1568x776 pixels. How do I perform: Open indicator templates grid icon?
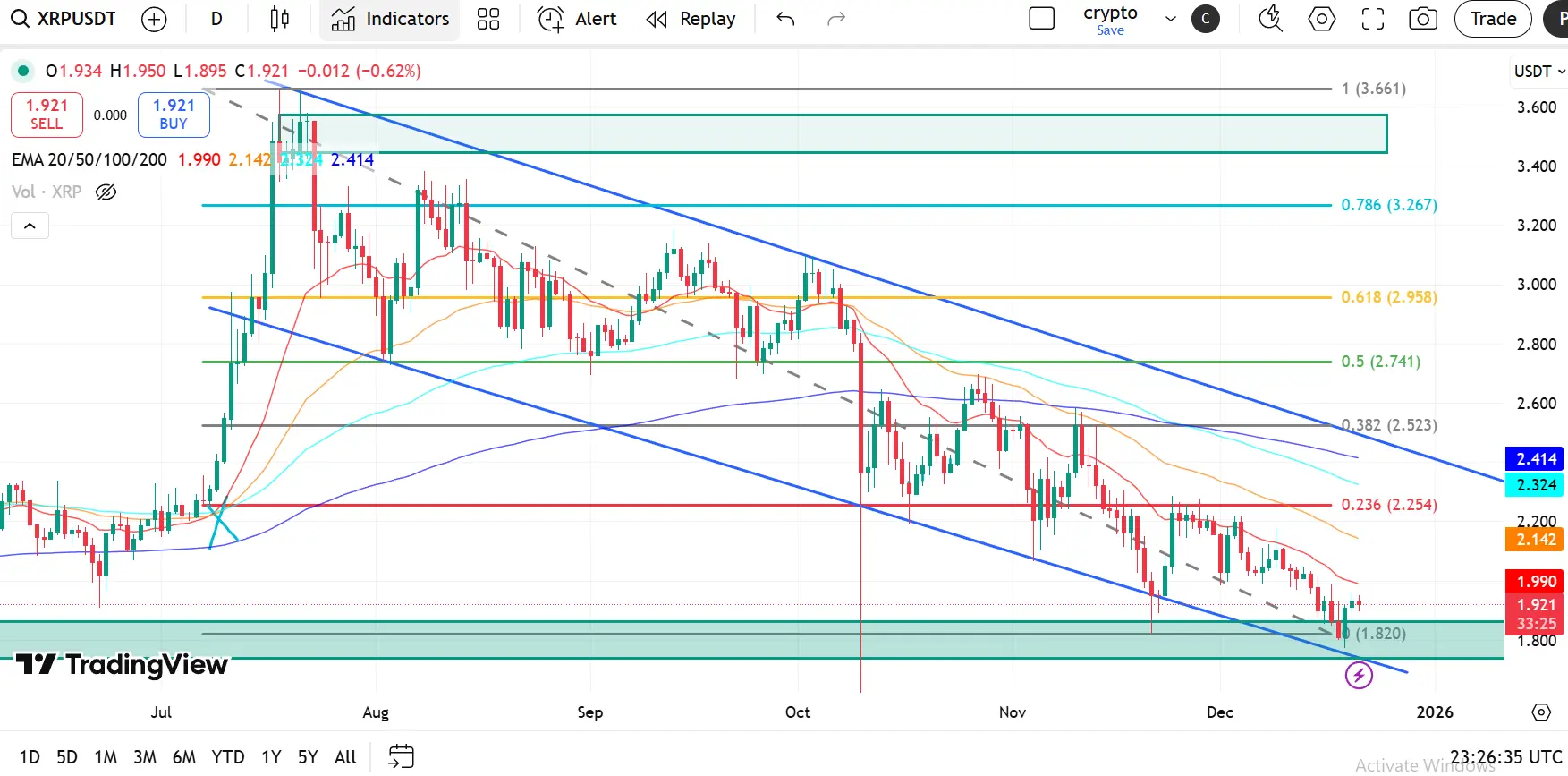click(x=488, y=19)
